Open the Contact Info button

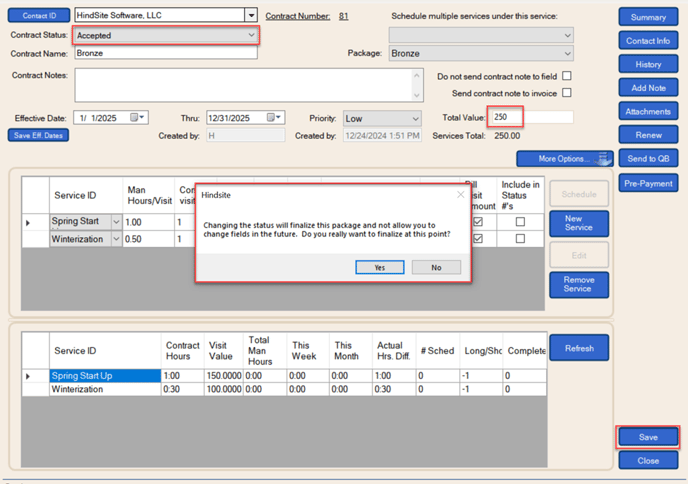(x=648, y=41)
